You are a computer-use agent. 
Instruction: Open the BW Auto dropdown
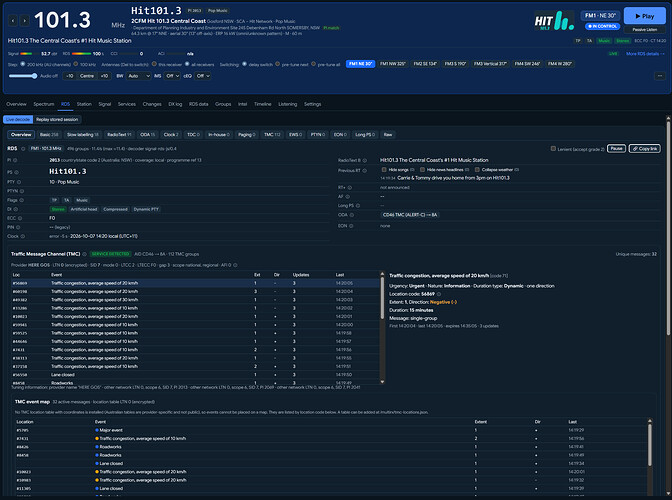(x=139, y=76)
